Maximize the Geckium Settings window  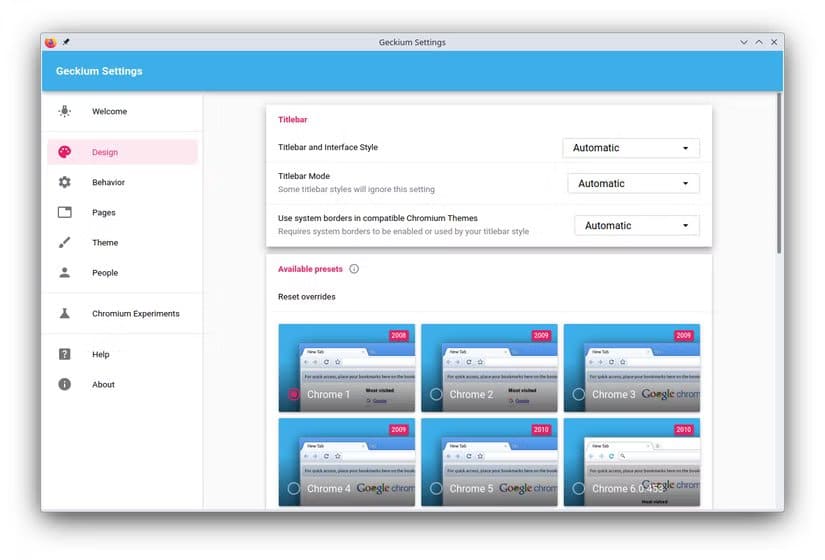(x=759, y=42)
